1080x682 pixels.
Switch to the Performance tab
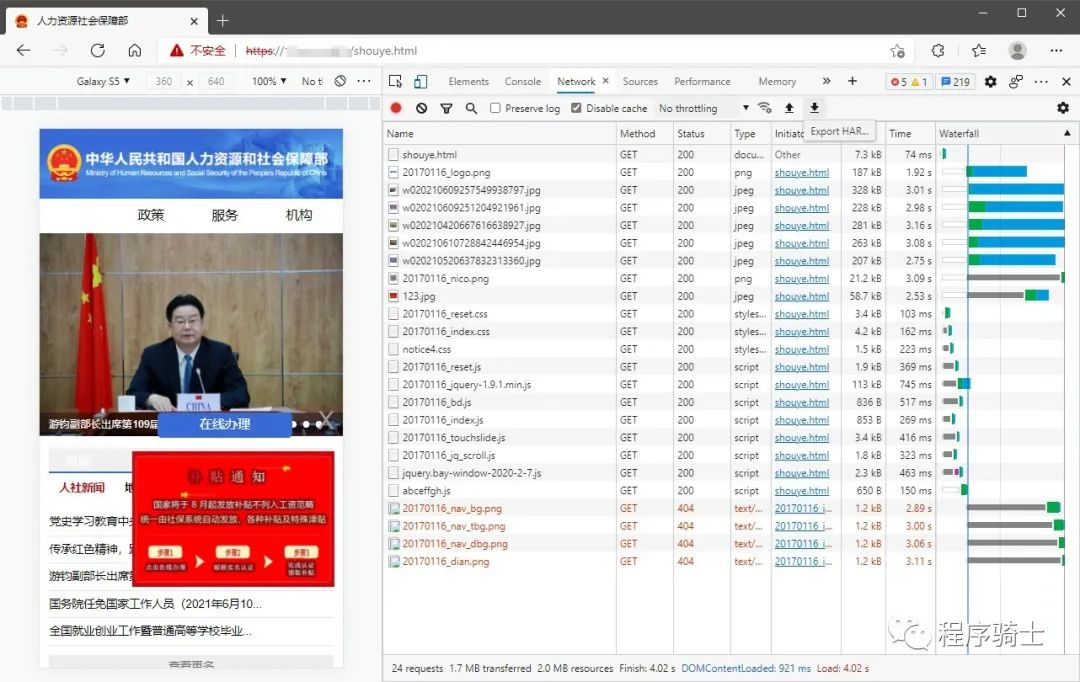pos(703,81)
